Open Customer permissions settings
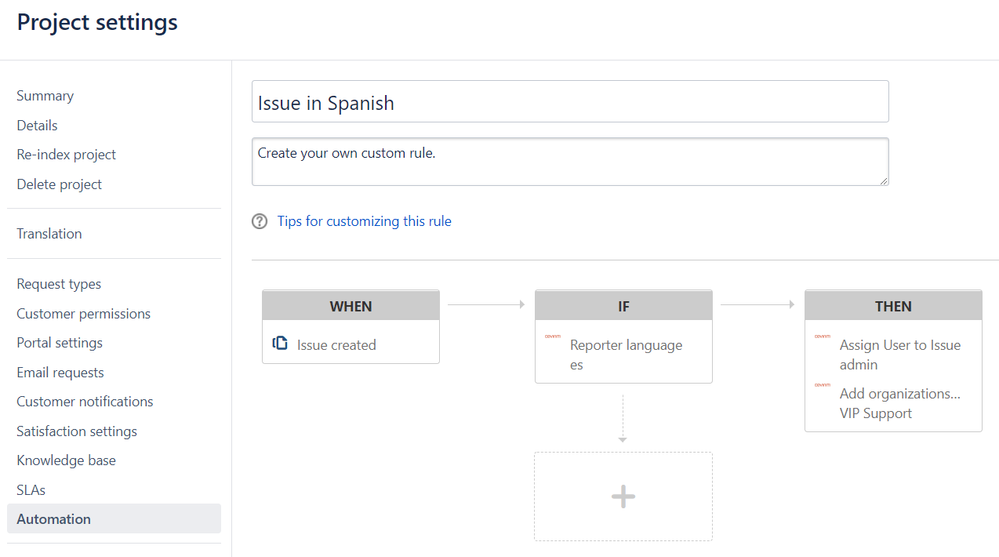Screen dimensions: 999x557 [x=83, y=314]
